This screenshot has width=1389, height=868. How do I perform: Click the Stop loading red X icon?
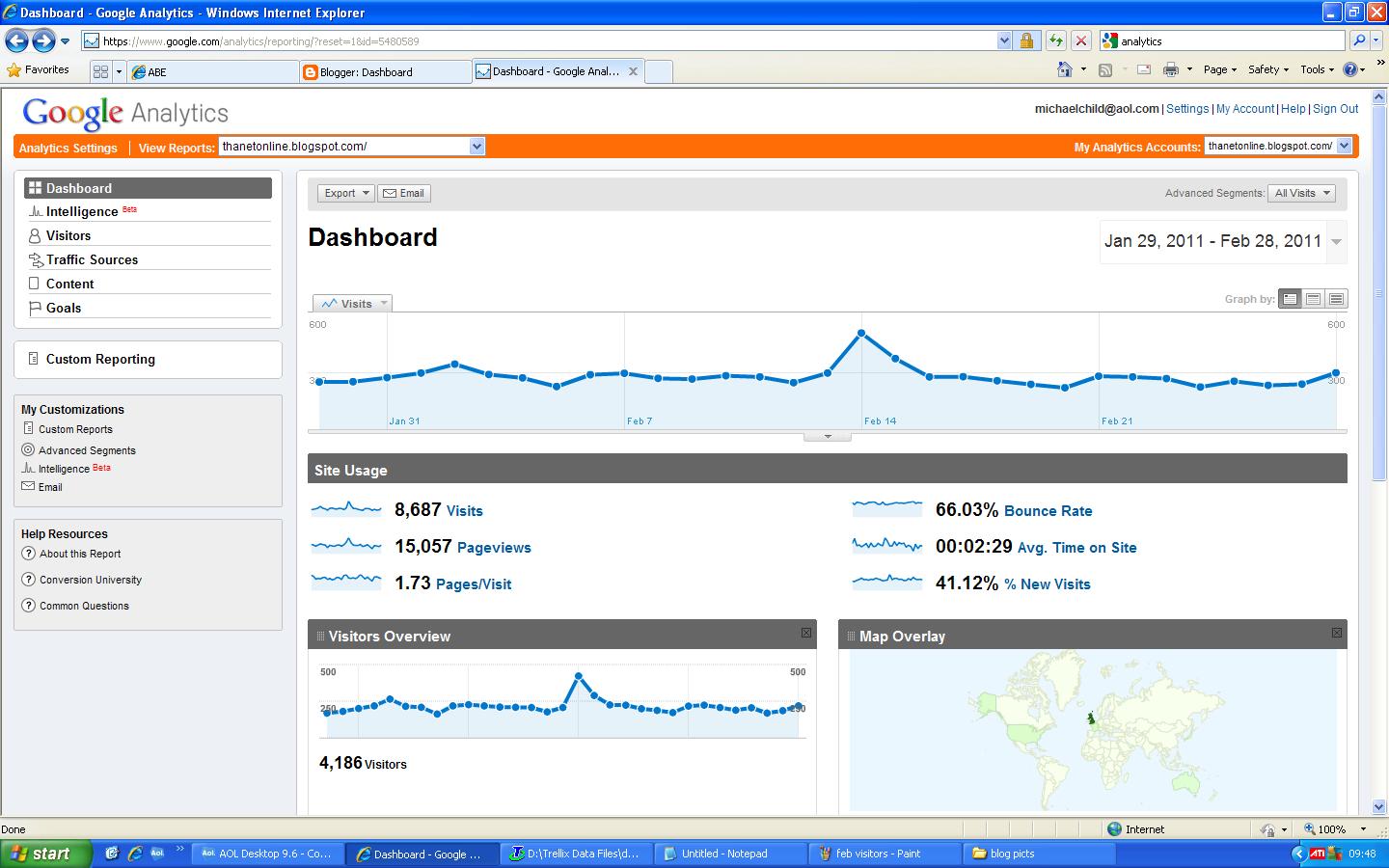point(1081,41)
